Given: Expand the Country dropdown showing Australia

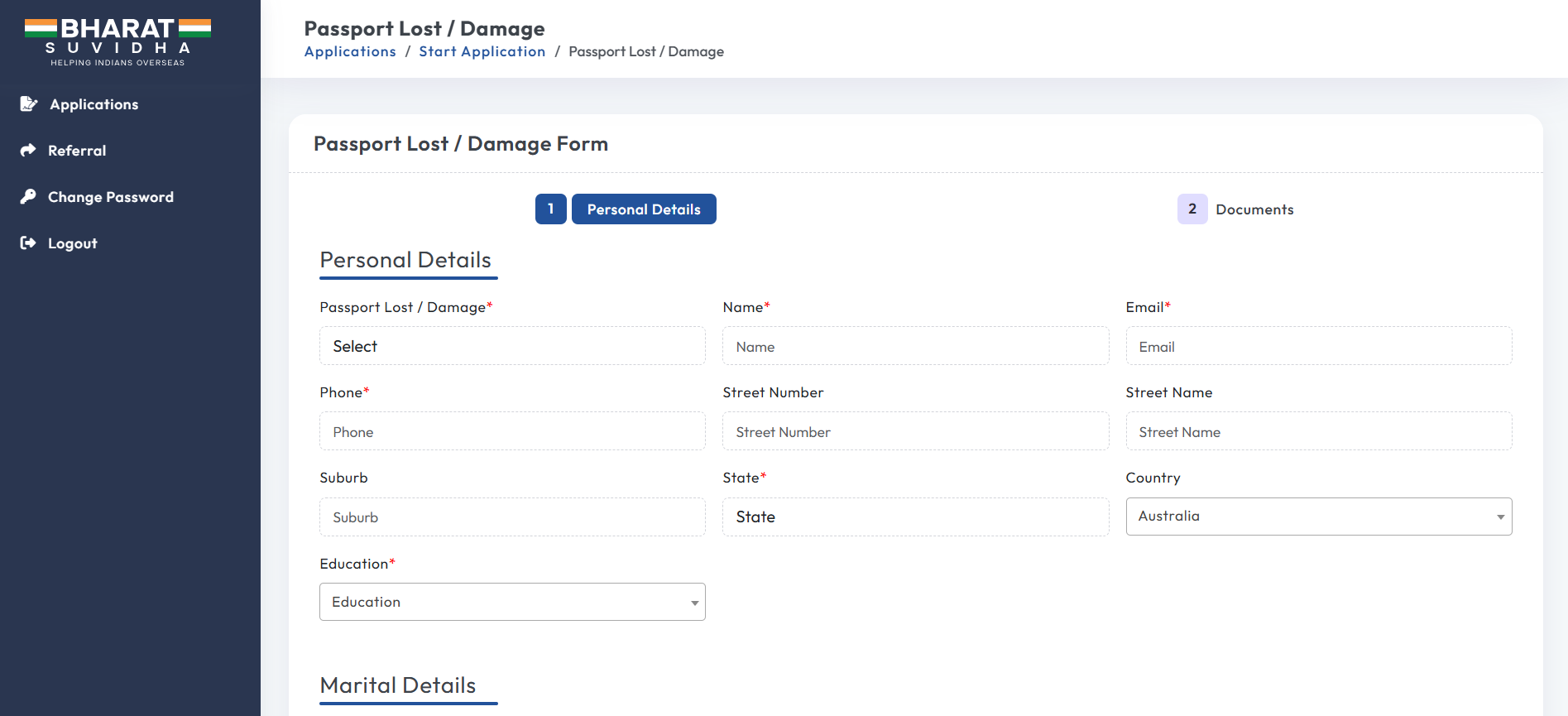Looking at the screenshot, I should point(1318,517).
